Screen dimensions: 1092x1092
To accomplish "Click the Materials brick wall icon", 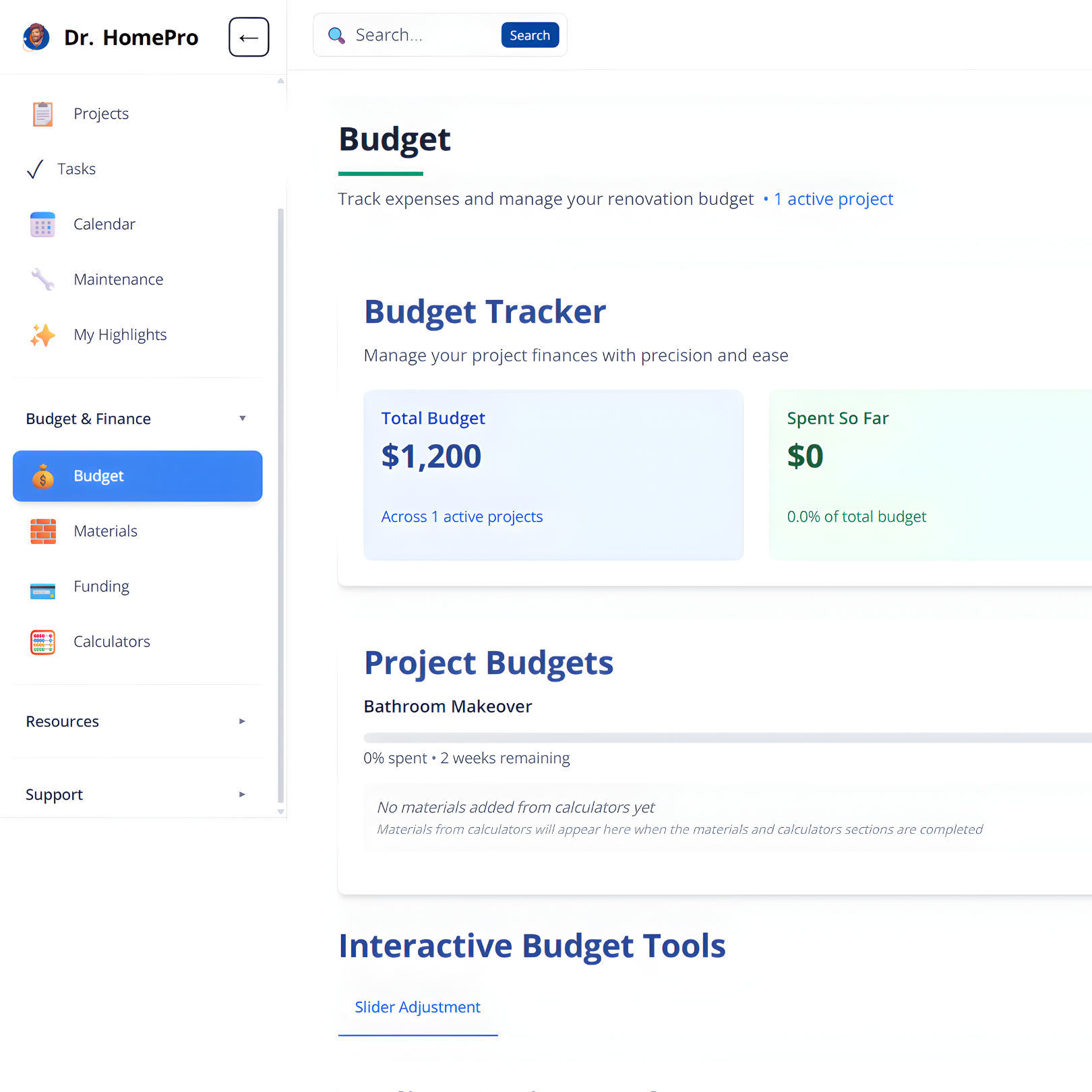I will (42, 531).
